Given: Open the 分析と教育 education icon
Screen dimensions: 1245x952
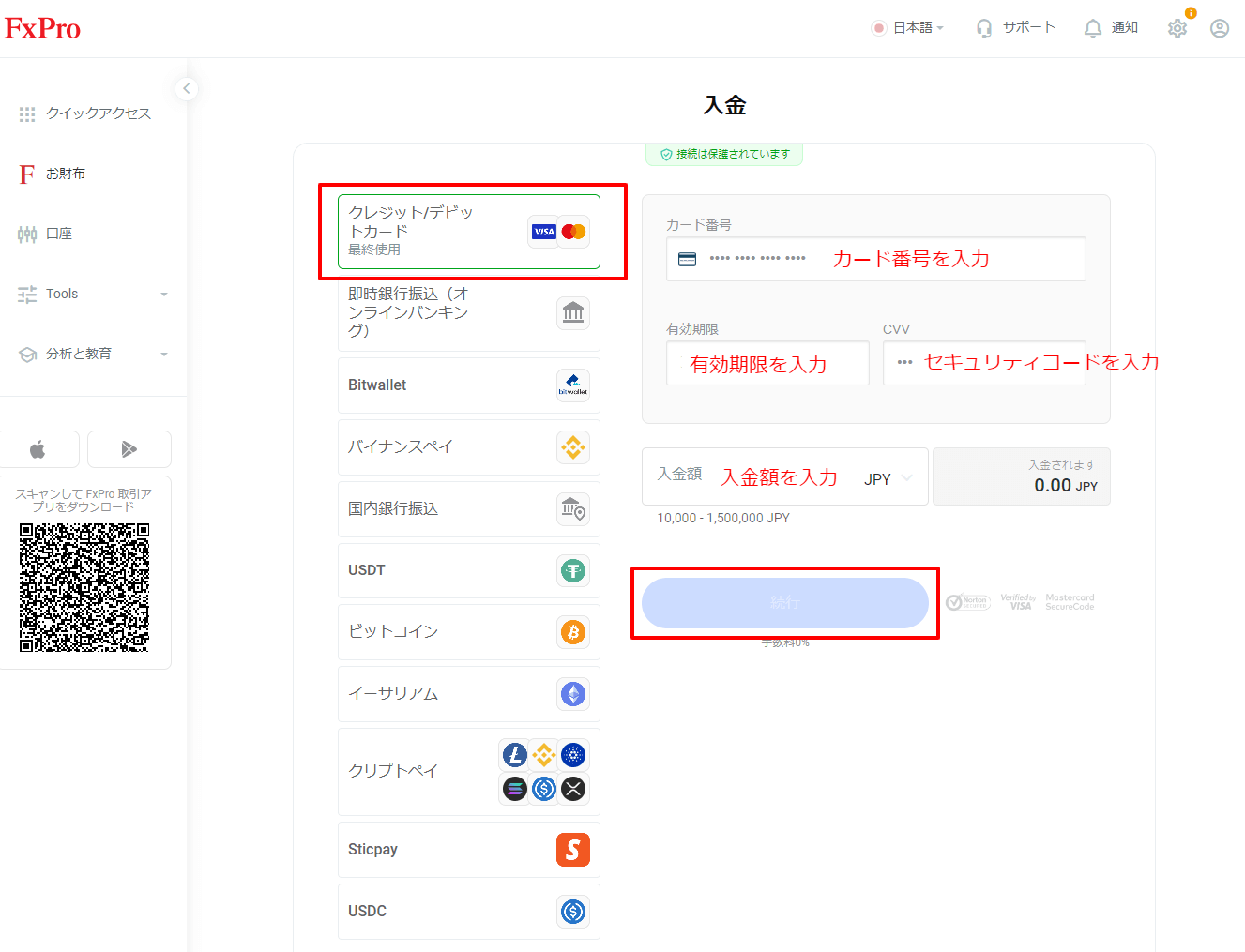Looking at the screenshot, I should [26, 354].
